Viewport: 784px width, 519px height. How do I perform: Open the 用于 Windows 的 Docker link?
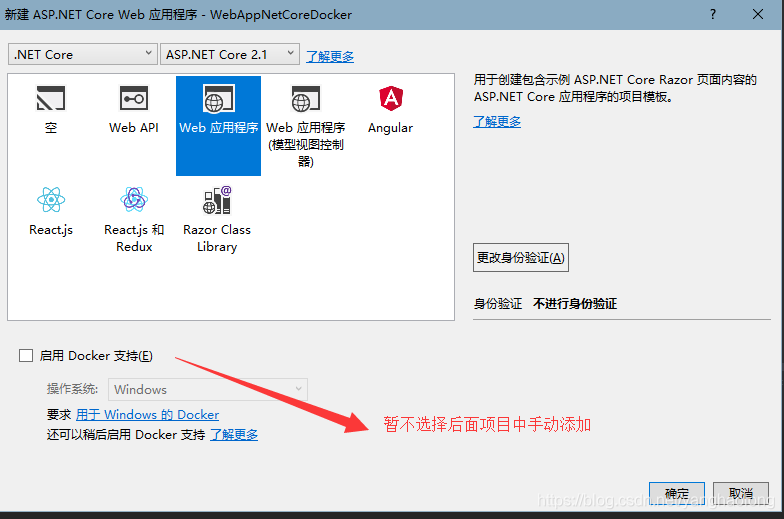click(x=148, y=414)
